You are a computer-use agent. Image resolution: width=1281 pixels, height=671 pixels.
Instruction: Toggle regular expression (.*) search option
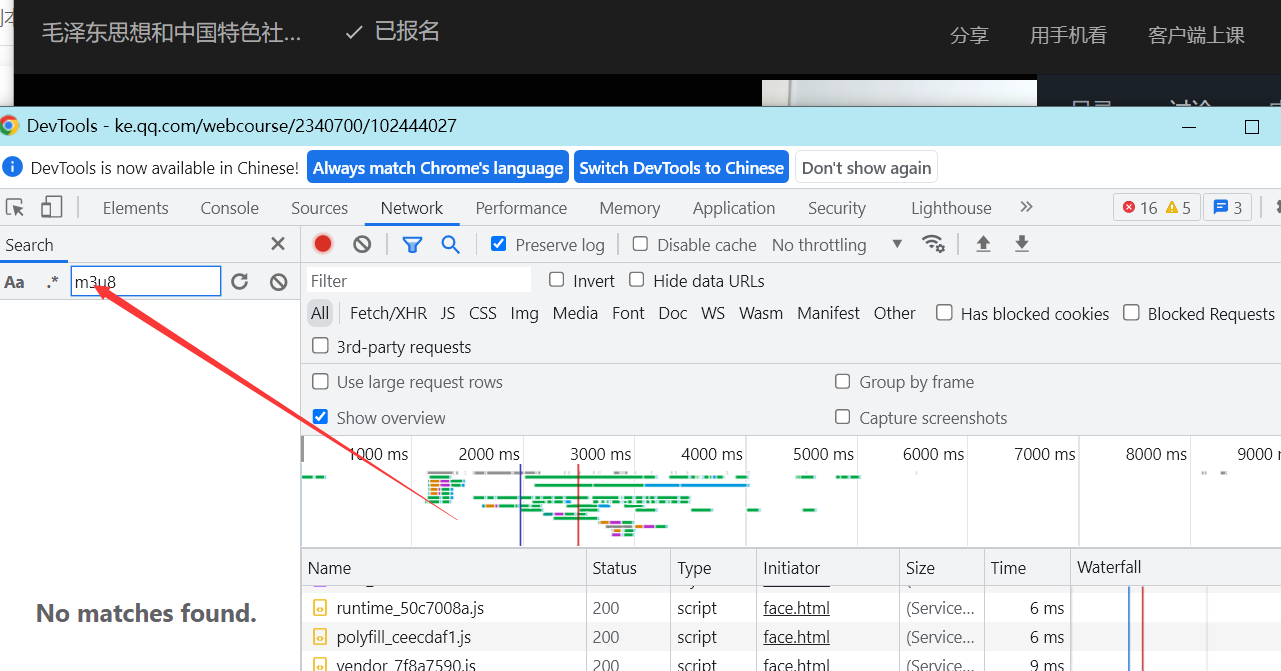pyautogui.click(x=52, y=282)
